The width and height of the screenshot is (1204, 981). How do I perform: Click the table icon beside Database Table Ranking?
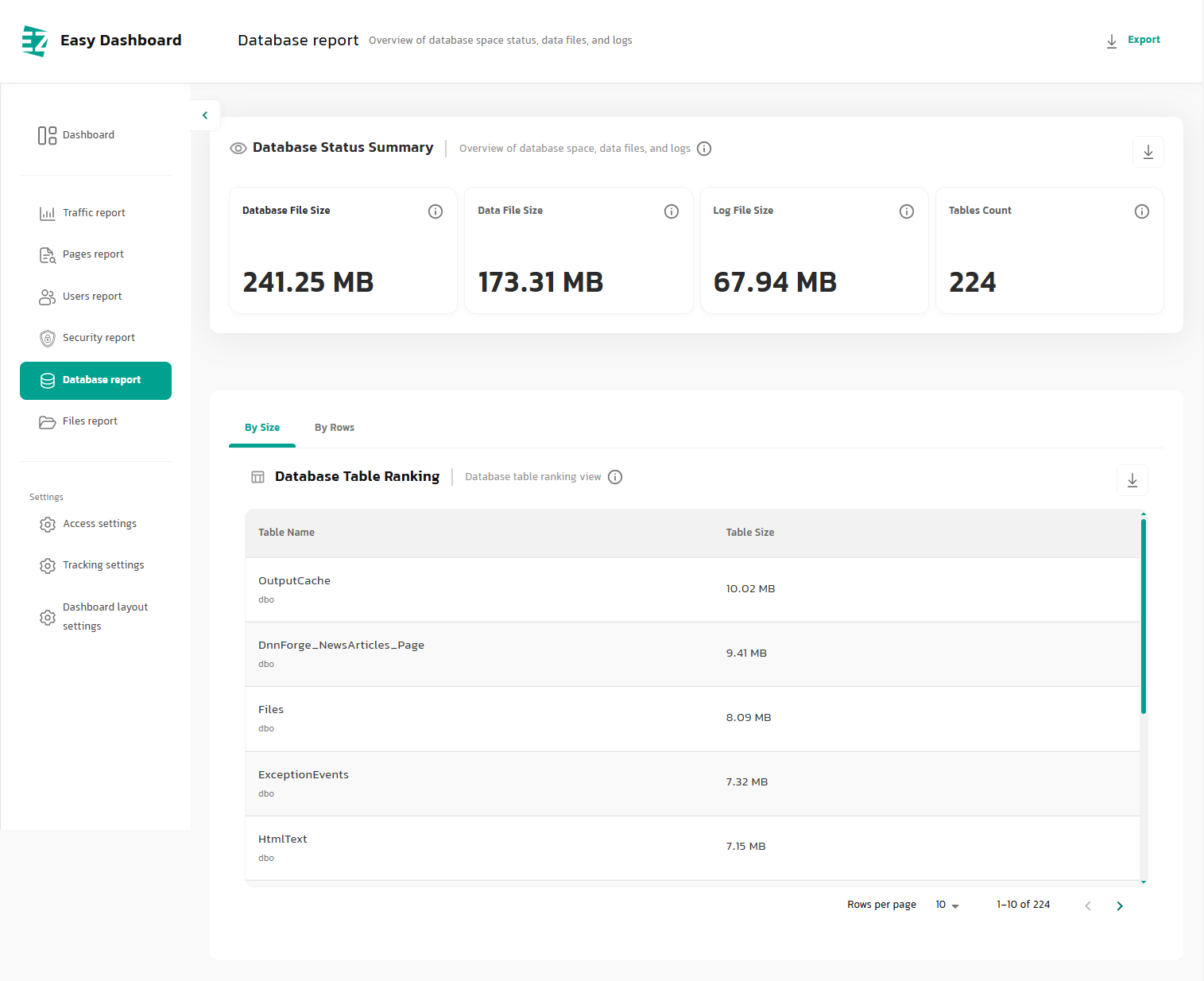point(257,477)
